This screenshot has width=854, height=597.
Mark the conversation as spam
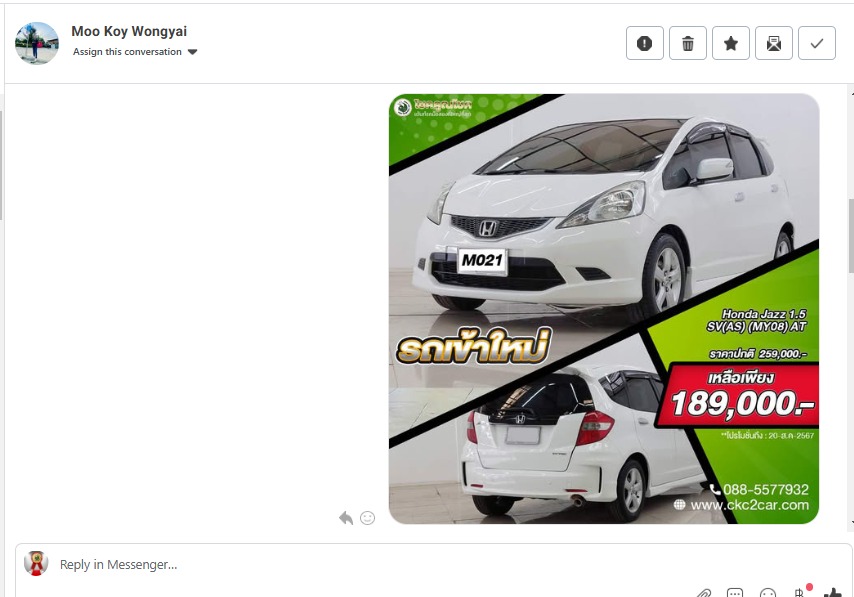(x=644, y=43)
